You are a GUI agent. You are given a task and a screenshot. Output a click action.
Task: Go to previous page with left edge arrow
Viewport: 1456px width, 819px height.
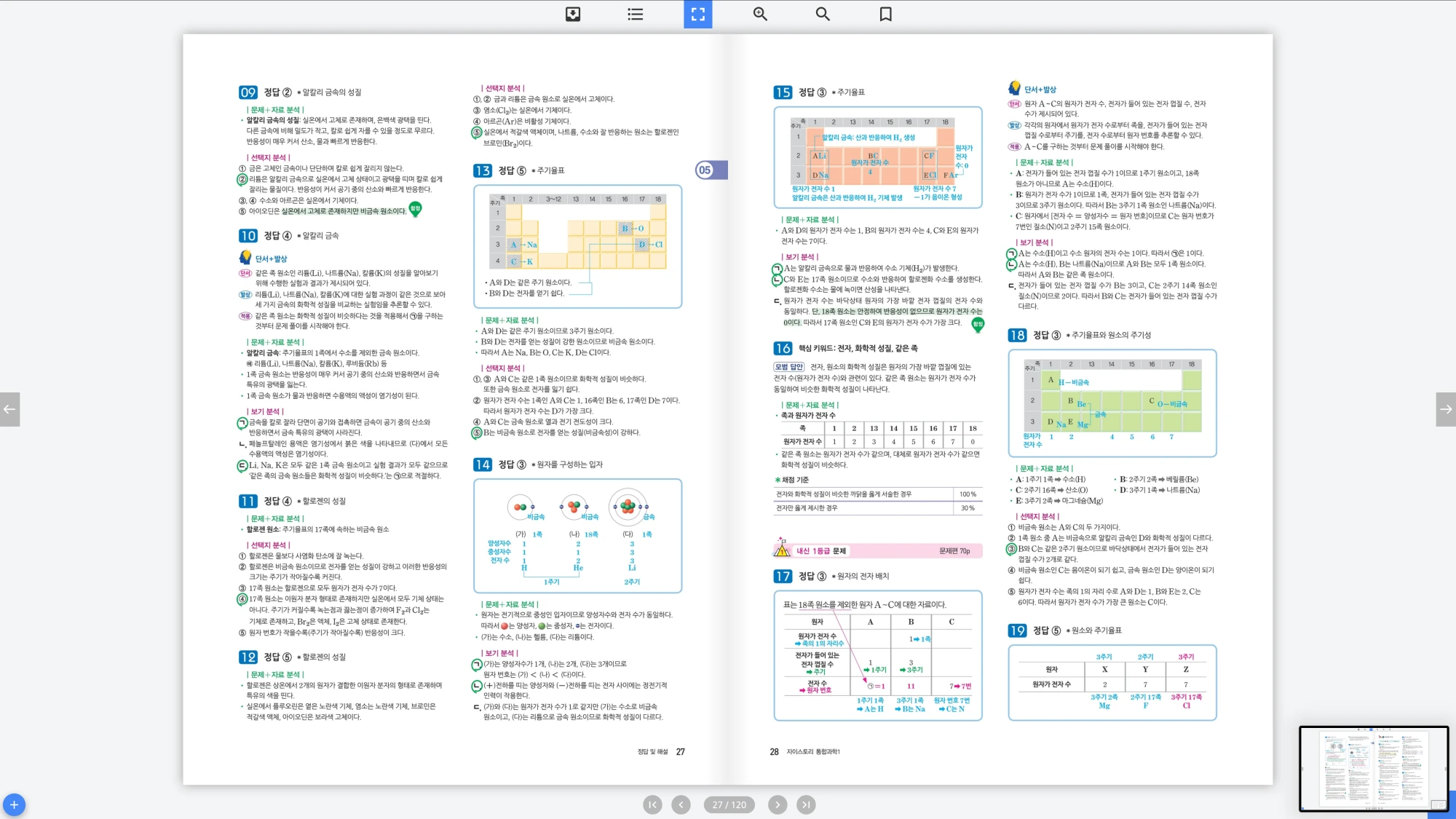click(9, 409)
